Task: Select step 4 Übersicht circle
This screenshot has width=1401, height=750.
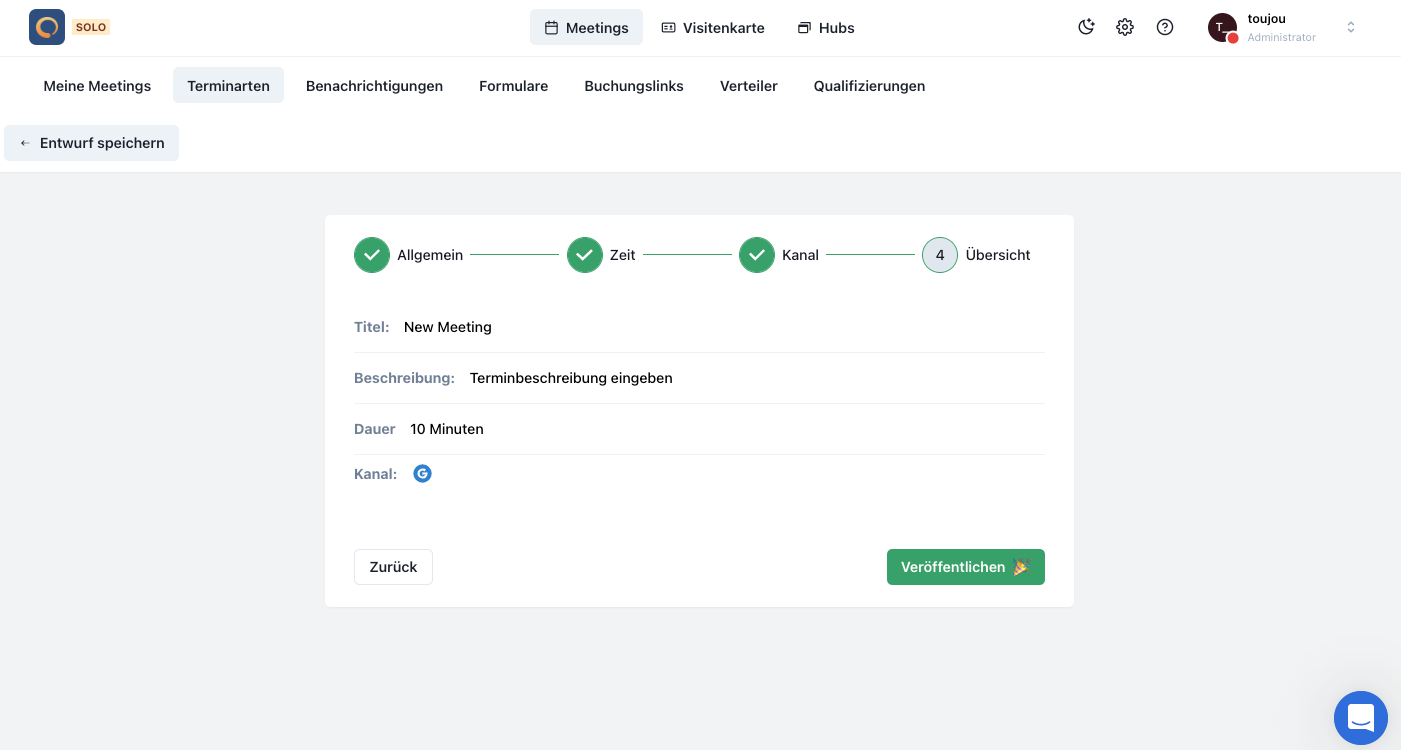Action: 940,255
